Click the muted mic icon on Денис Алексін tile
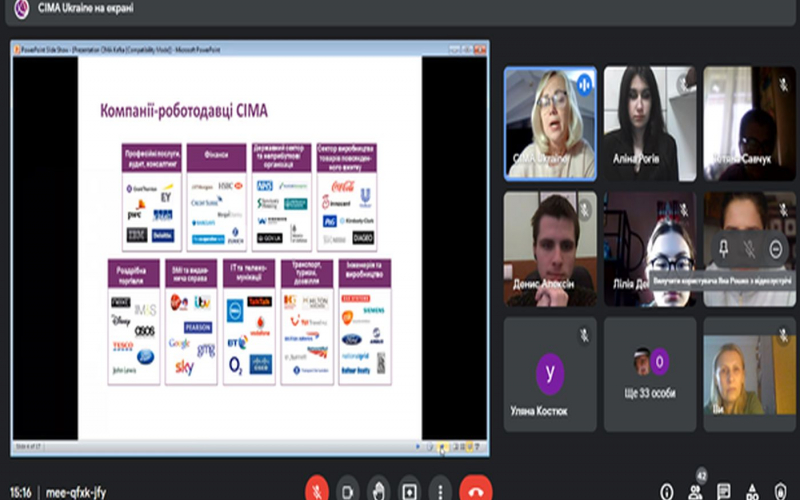800x500 pixels. pyautogui.click(x=584, y=210)
